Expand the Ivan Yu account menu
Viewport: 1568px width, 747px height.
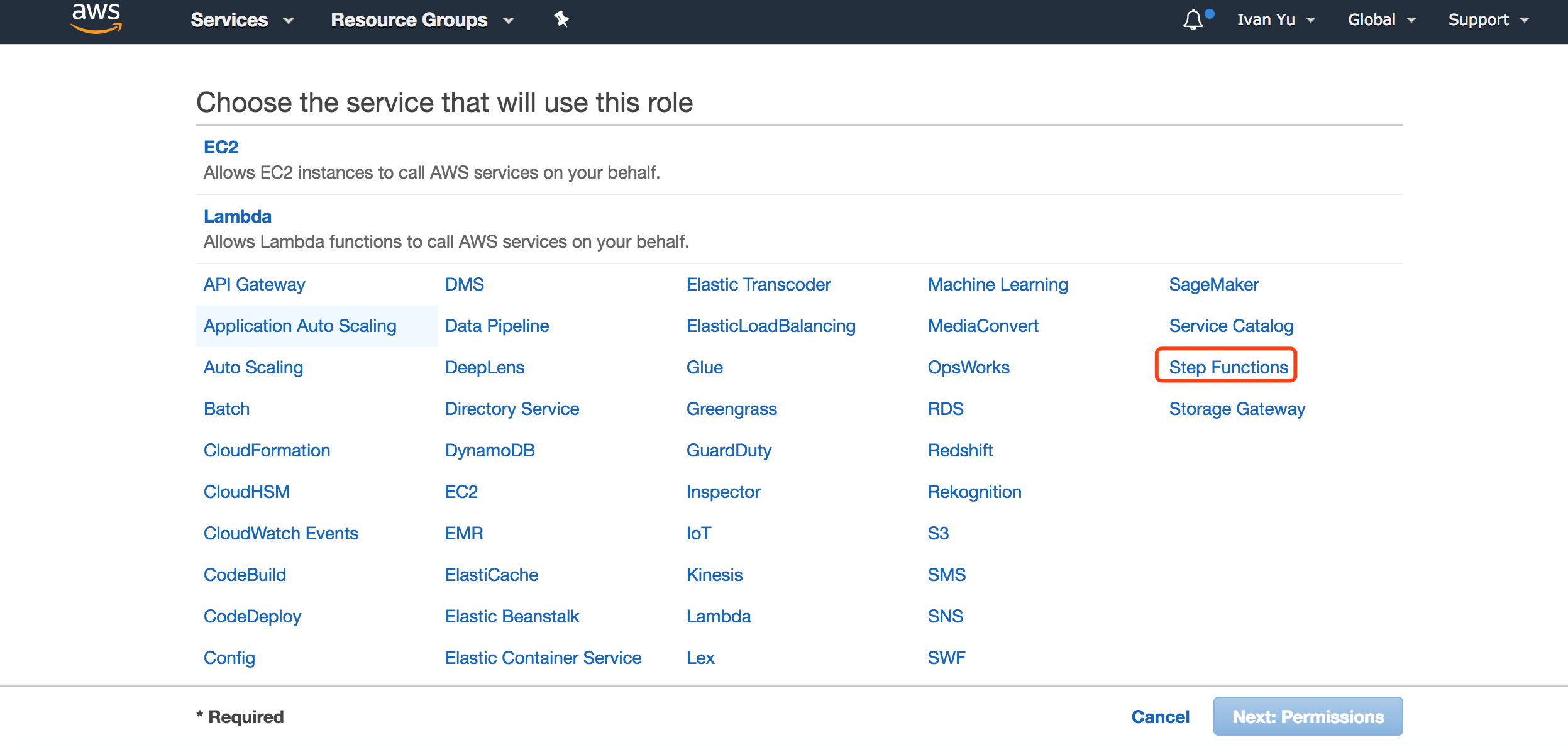(1276, 20)
